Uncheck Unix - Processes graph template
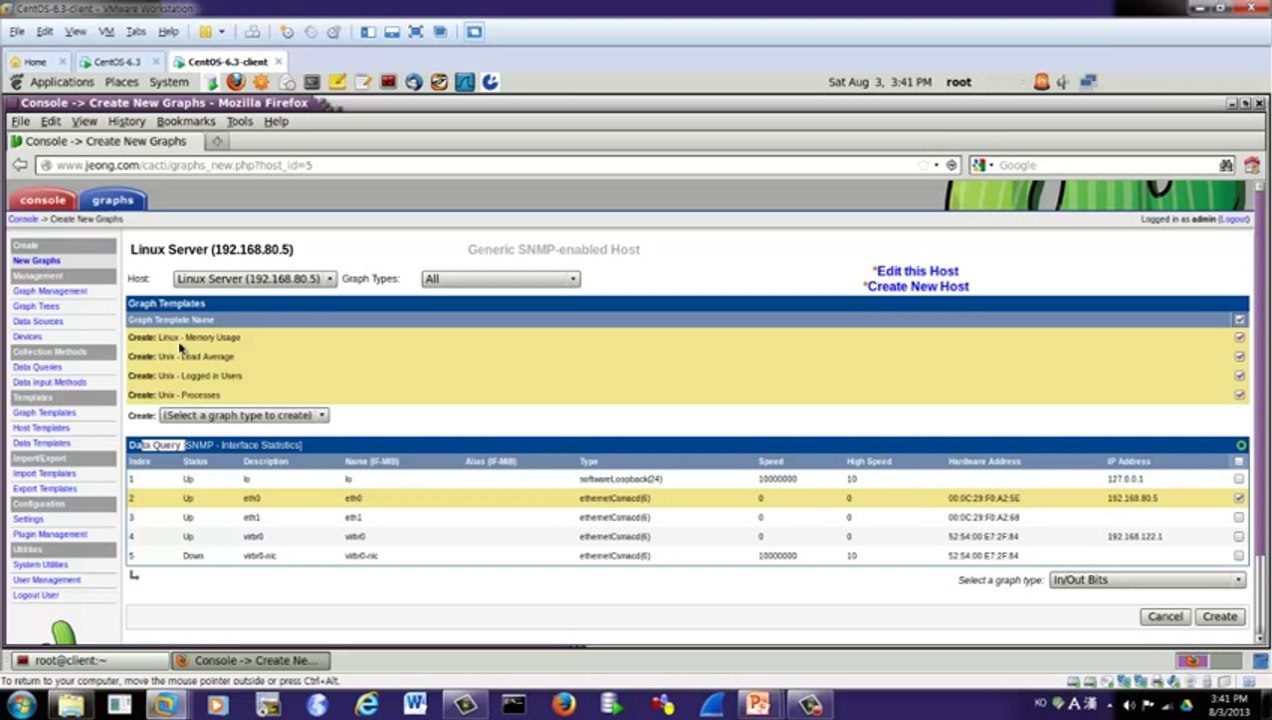The image size is (1272, 720). point(1240,395)
